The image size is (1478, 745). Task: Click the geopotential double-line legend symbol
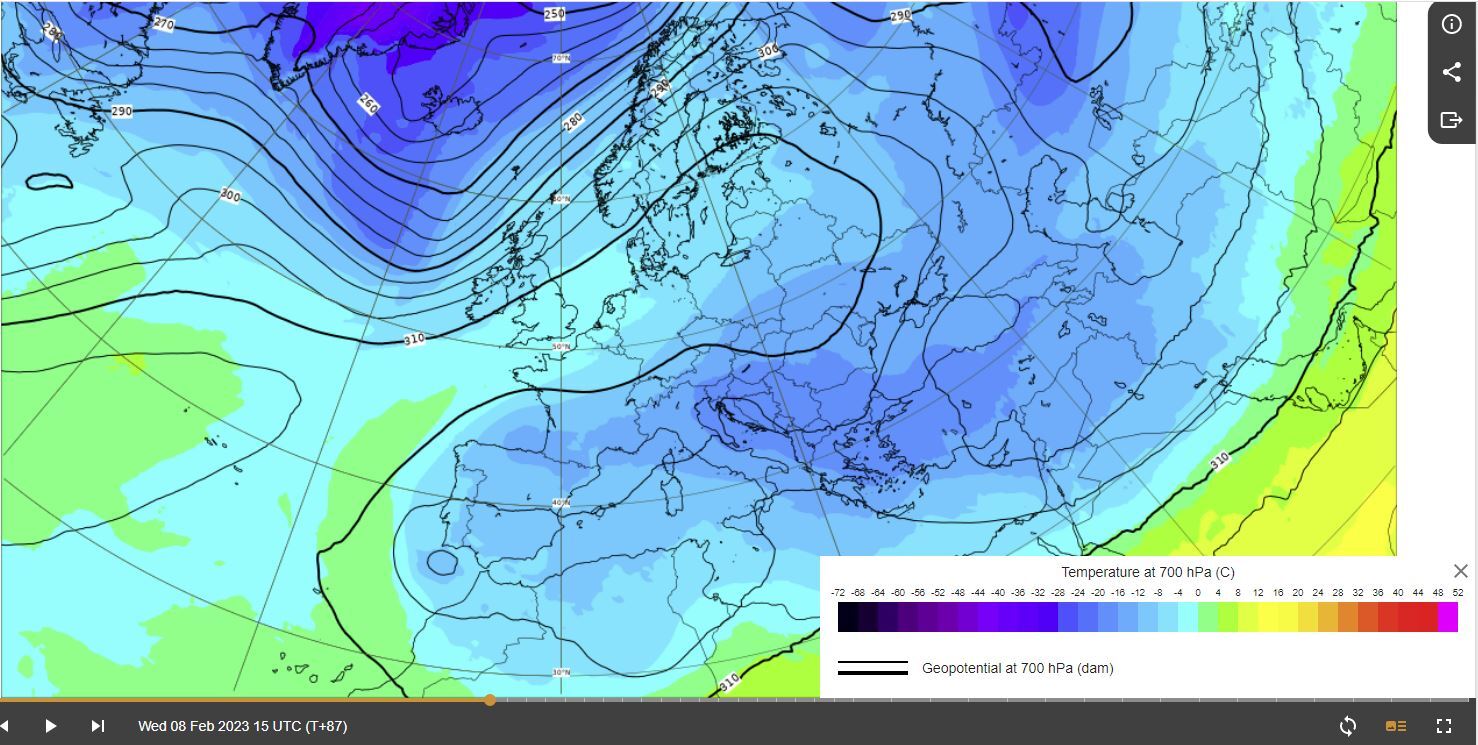coord(872,668)
